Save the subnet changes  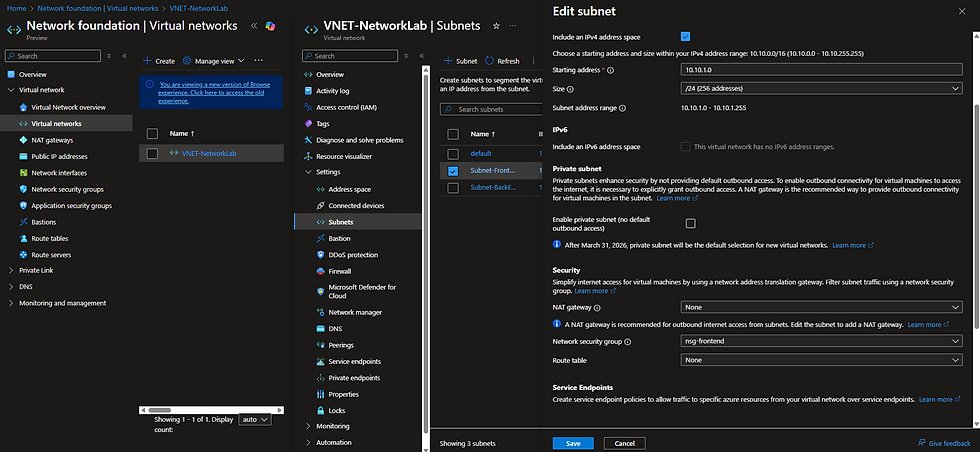pos(573,443)
